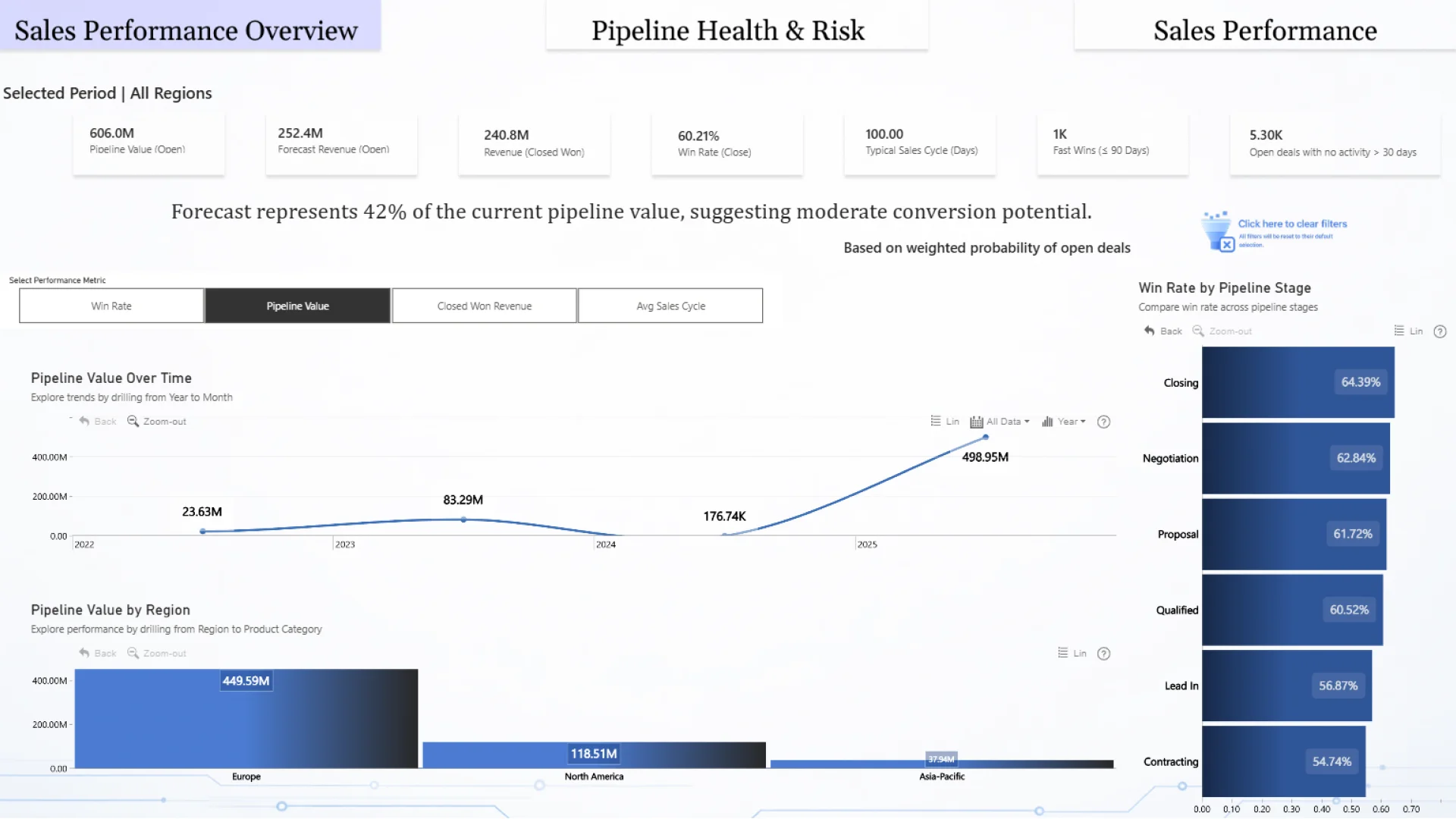Click Zoom-out magnifier on Pipeline Value Over Time

tap(133, 422)
